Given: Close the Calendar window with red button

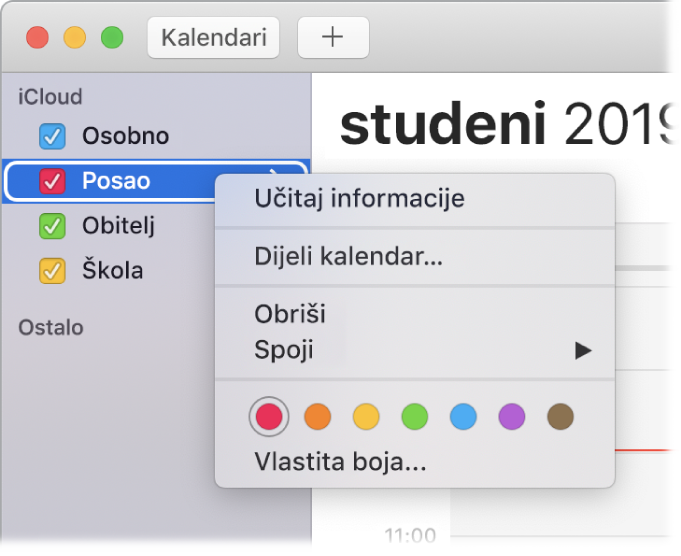Looking at the screenshot, I should [37, 37].
